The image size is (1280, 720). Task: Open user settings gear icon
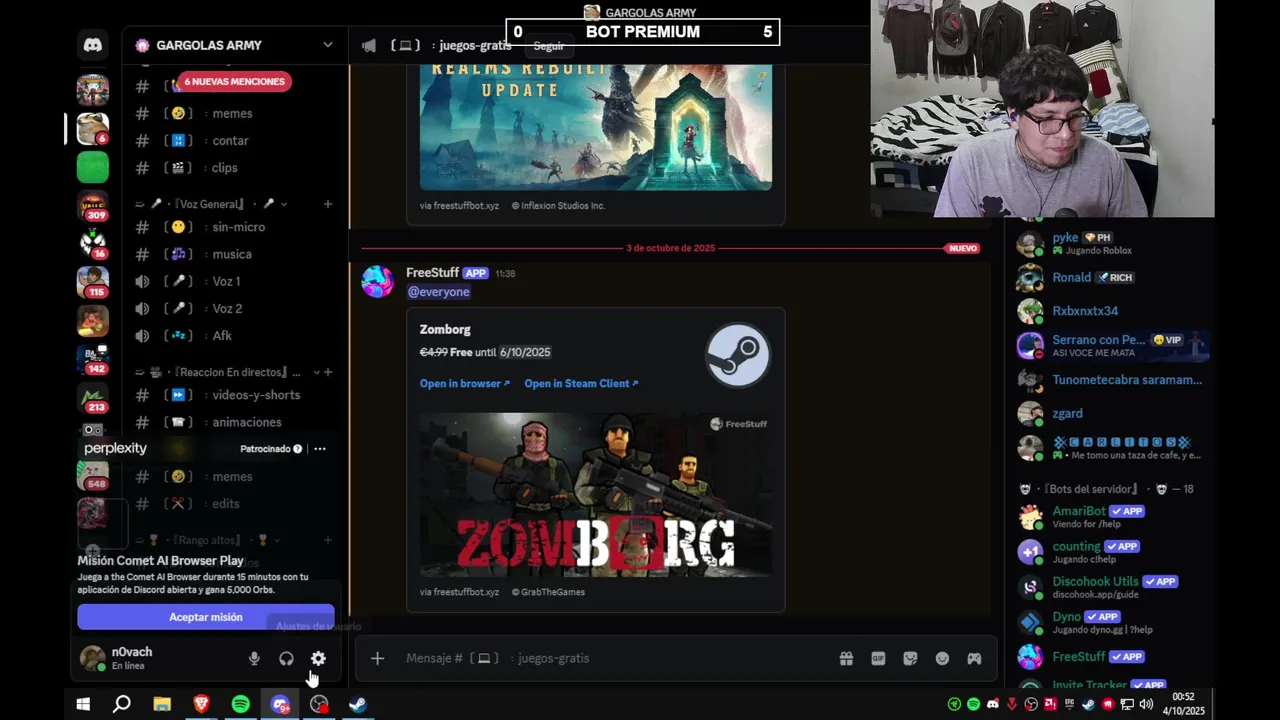(x=318, y=658)
